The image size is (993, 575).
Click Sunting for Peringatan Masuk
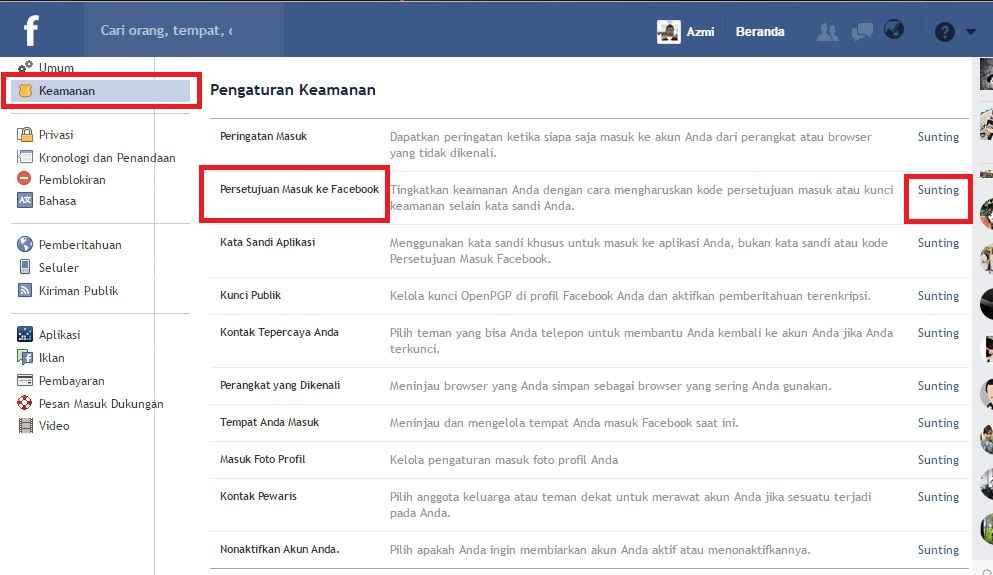[x=938, y=137]
